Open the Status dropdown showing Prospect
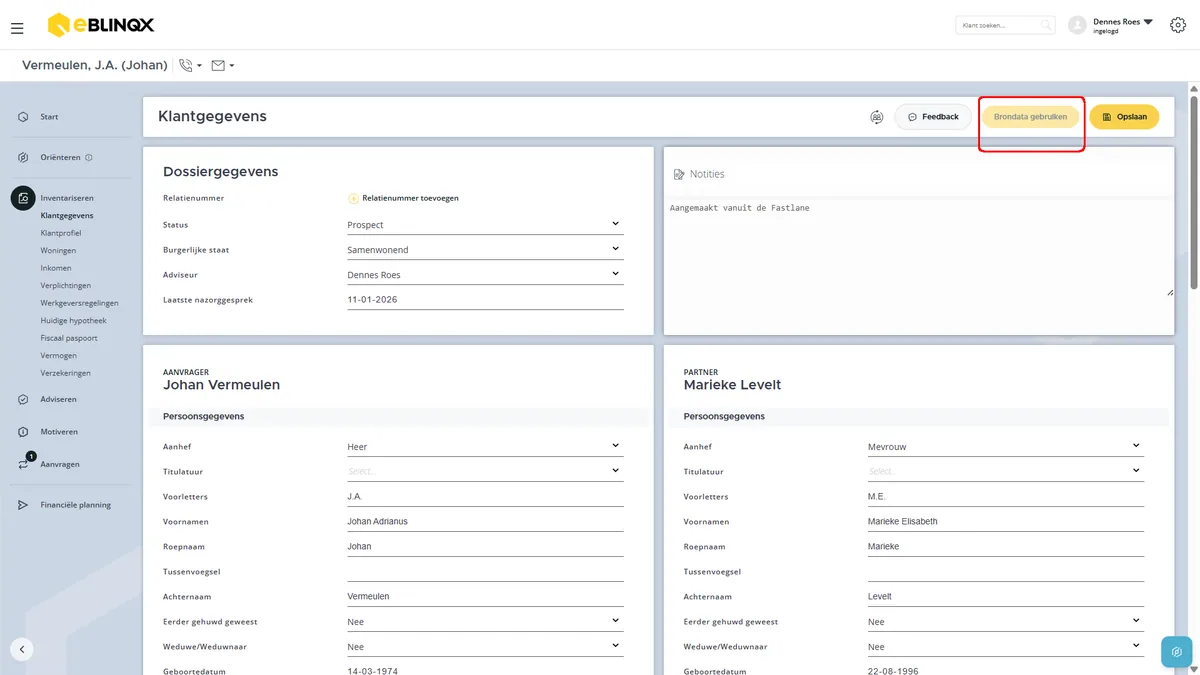 pos(485,224)
